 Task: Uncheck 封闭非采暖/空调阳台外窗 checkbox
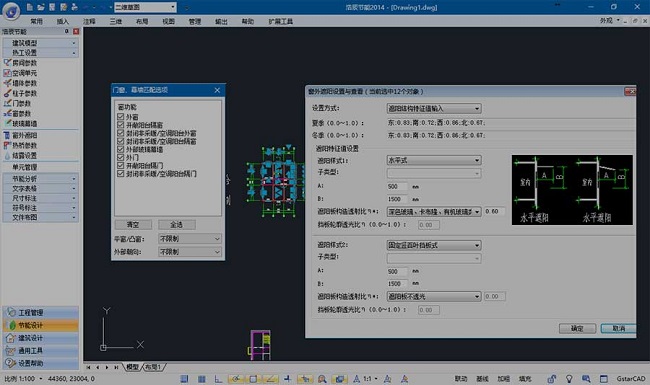click(121, 133)
